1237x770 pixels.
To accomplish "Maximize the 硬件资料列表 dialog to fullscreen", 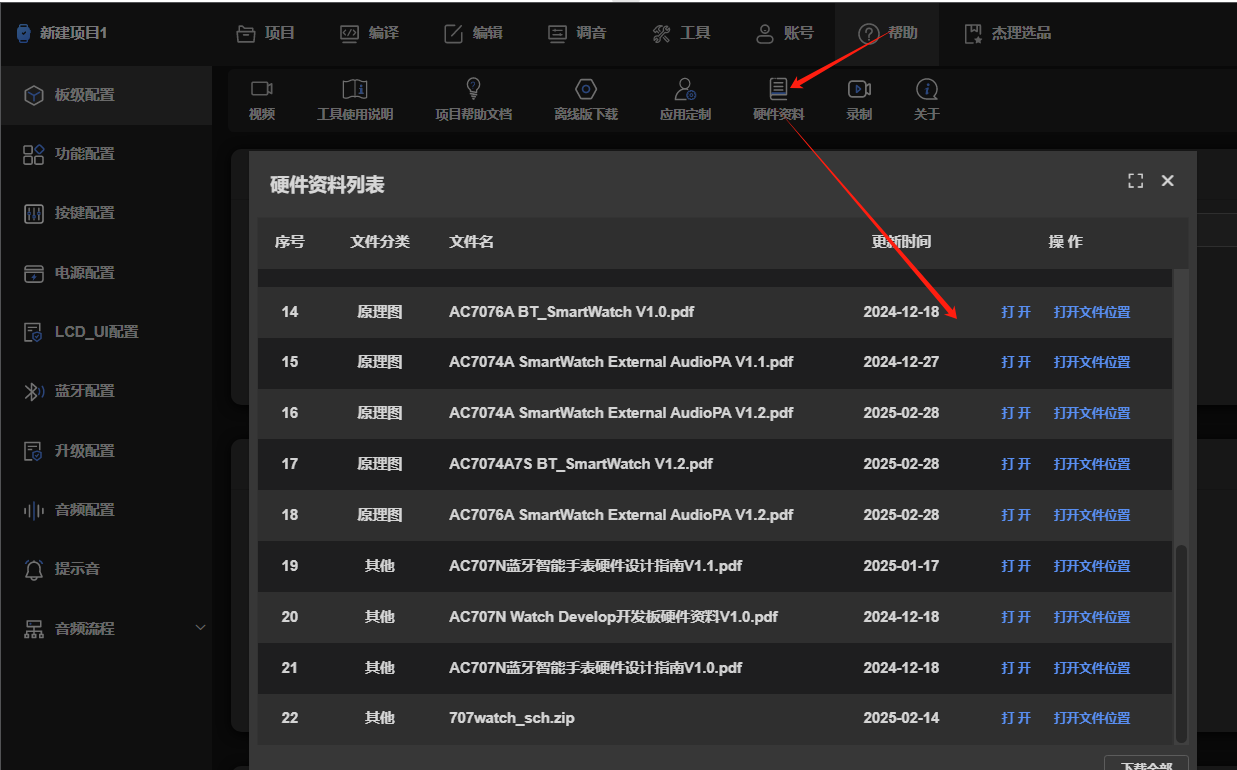I will coord(1135,181).
